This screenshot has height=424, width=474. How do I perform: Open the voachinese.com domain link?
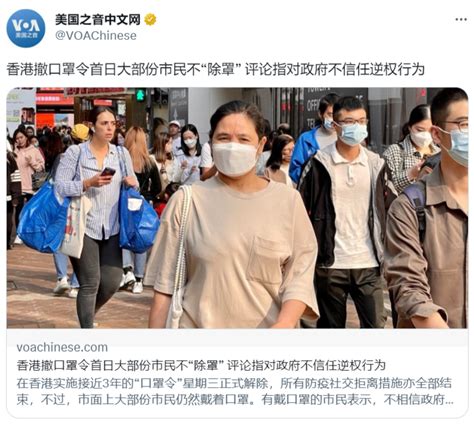pos(62,347)
